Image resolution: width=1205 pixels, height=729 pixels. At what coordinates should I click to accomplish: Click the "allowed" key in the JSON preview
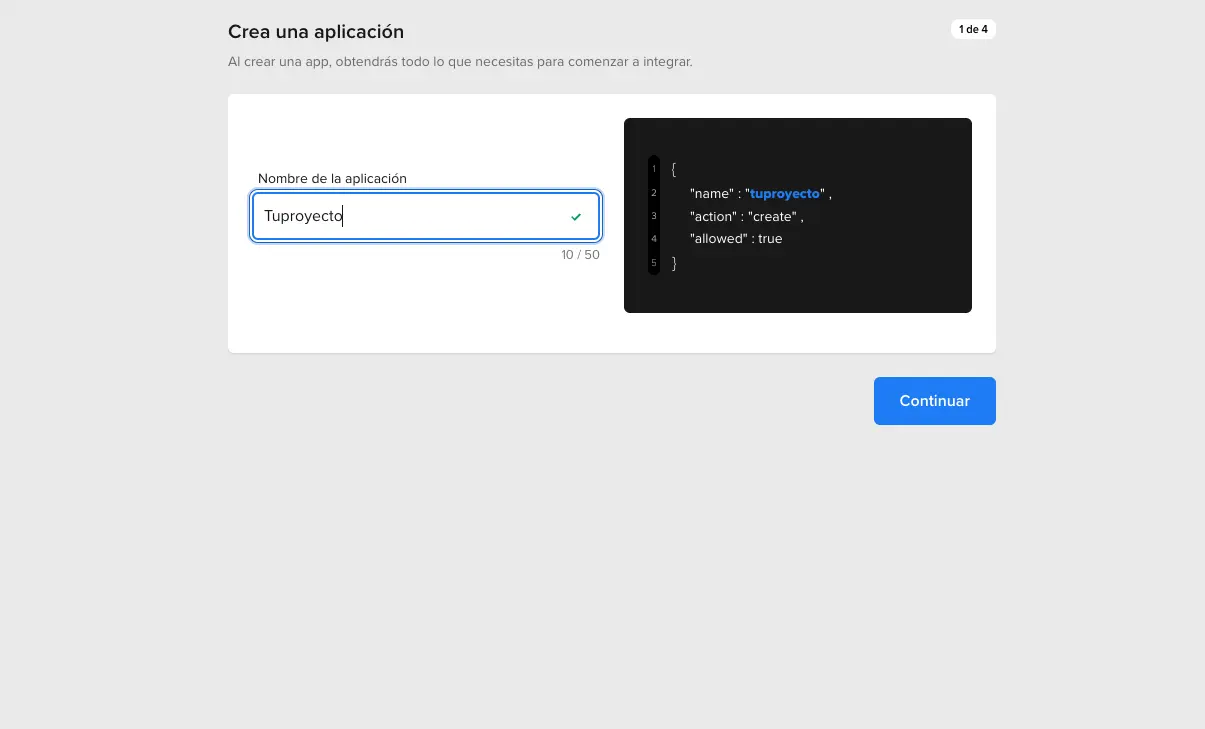pos(718,239)
